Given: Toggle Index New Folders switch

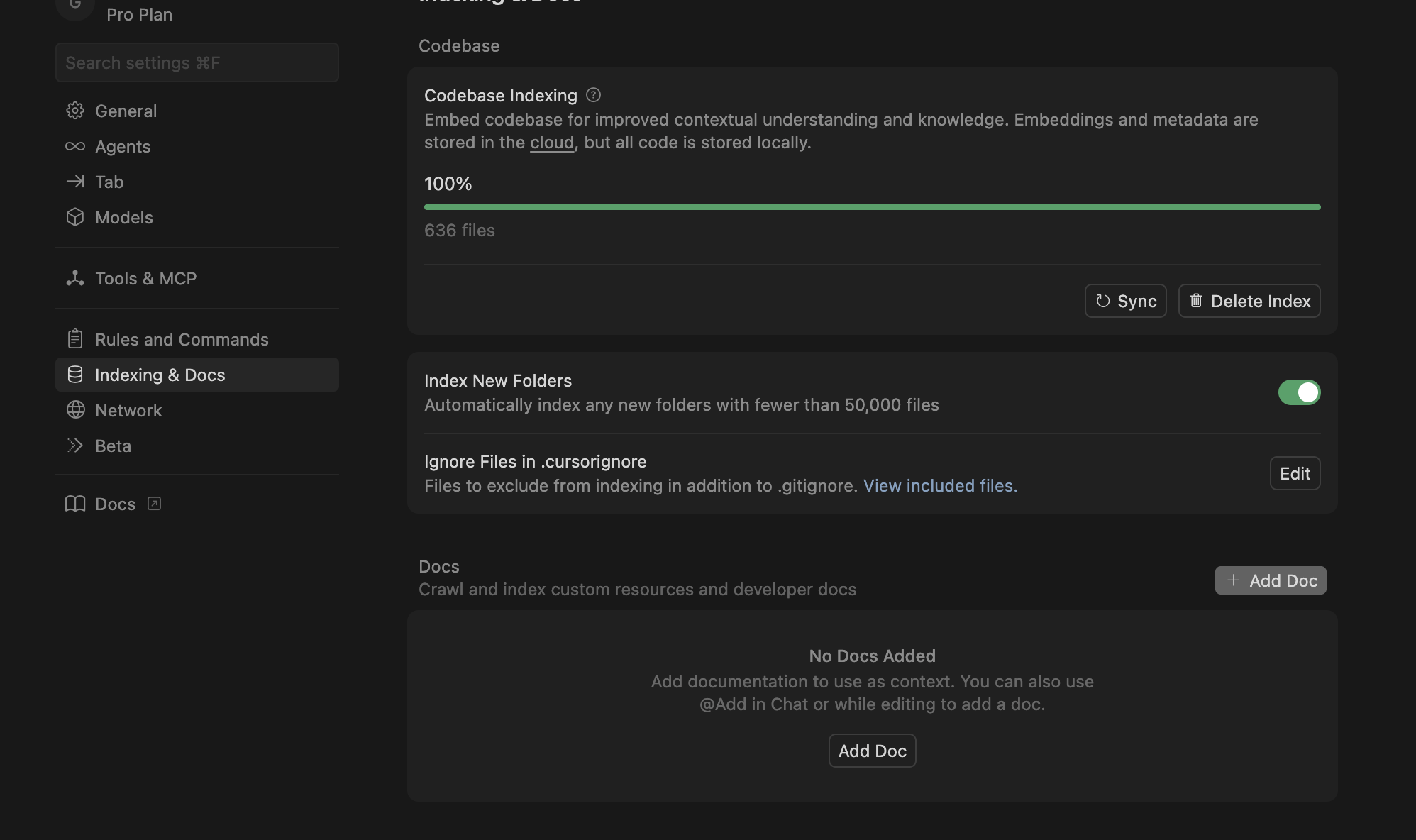Looking at the screenshot, I should 1299,392.
